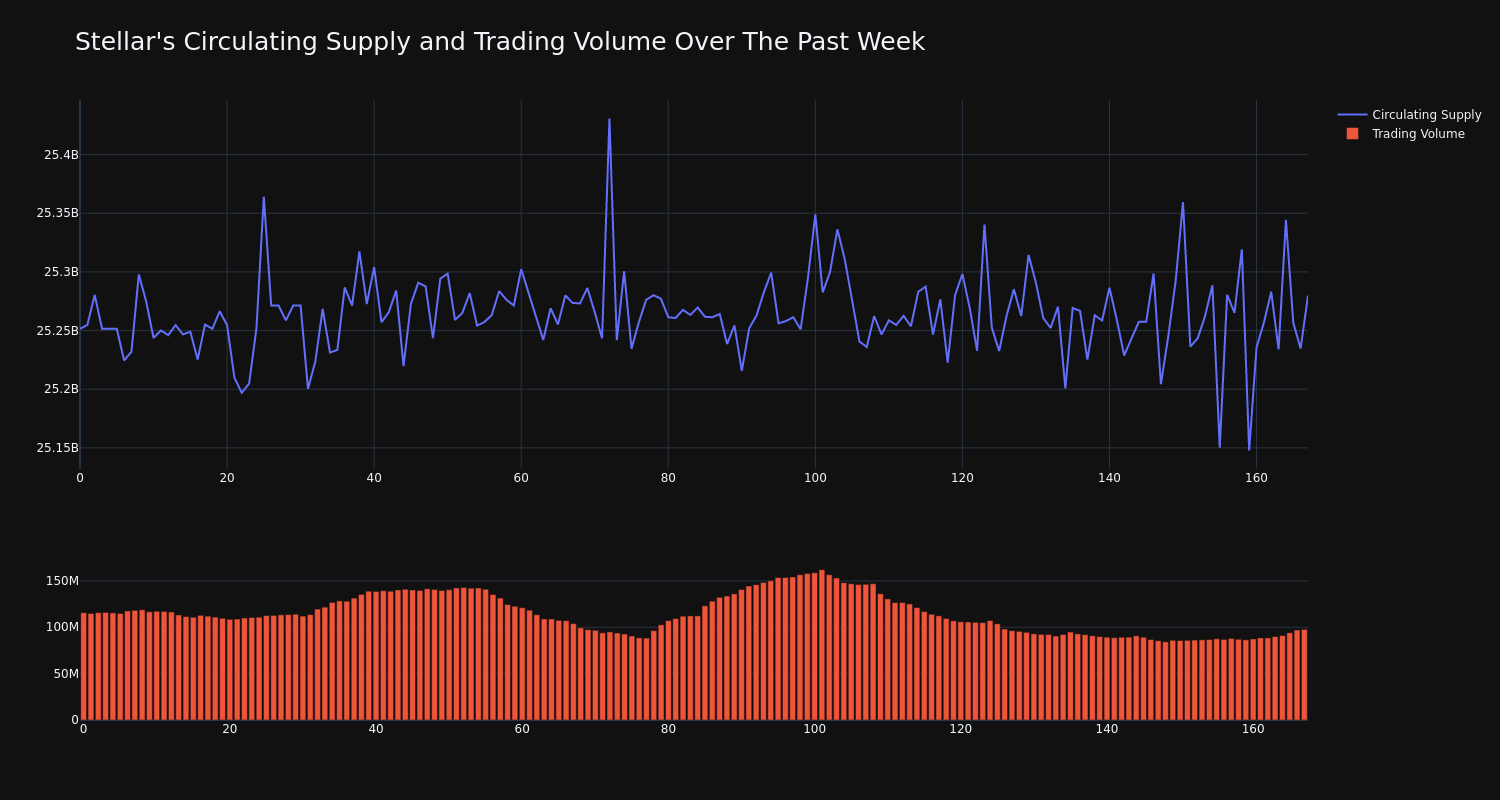
Task: Click the blue Circulating Supply legend line
Action: click(1352, 115)
